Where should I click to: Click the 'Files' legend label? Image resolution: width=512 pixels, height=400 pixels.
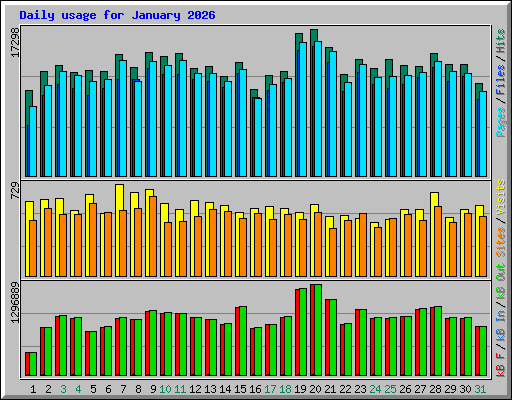[501, 80]
